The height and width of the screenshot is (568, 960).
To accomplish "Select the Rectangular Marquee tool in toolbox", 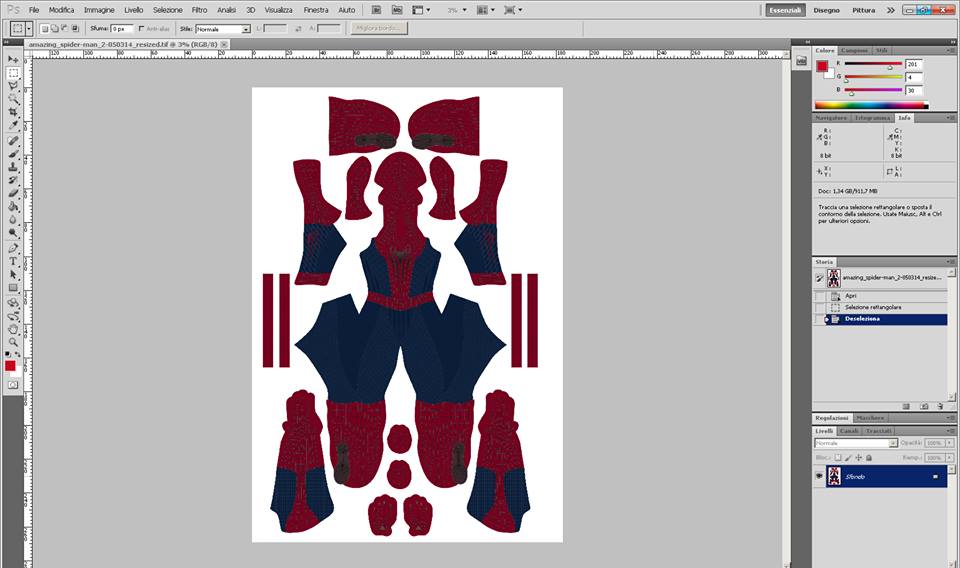I will point(13,73).
